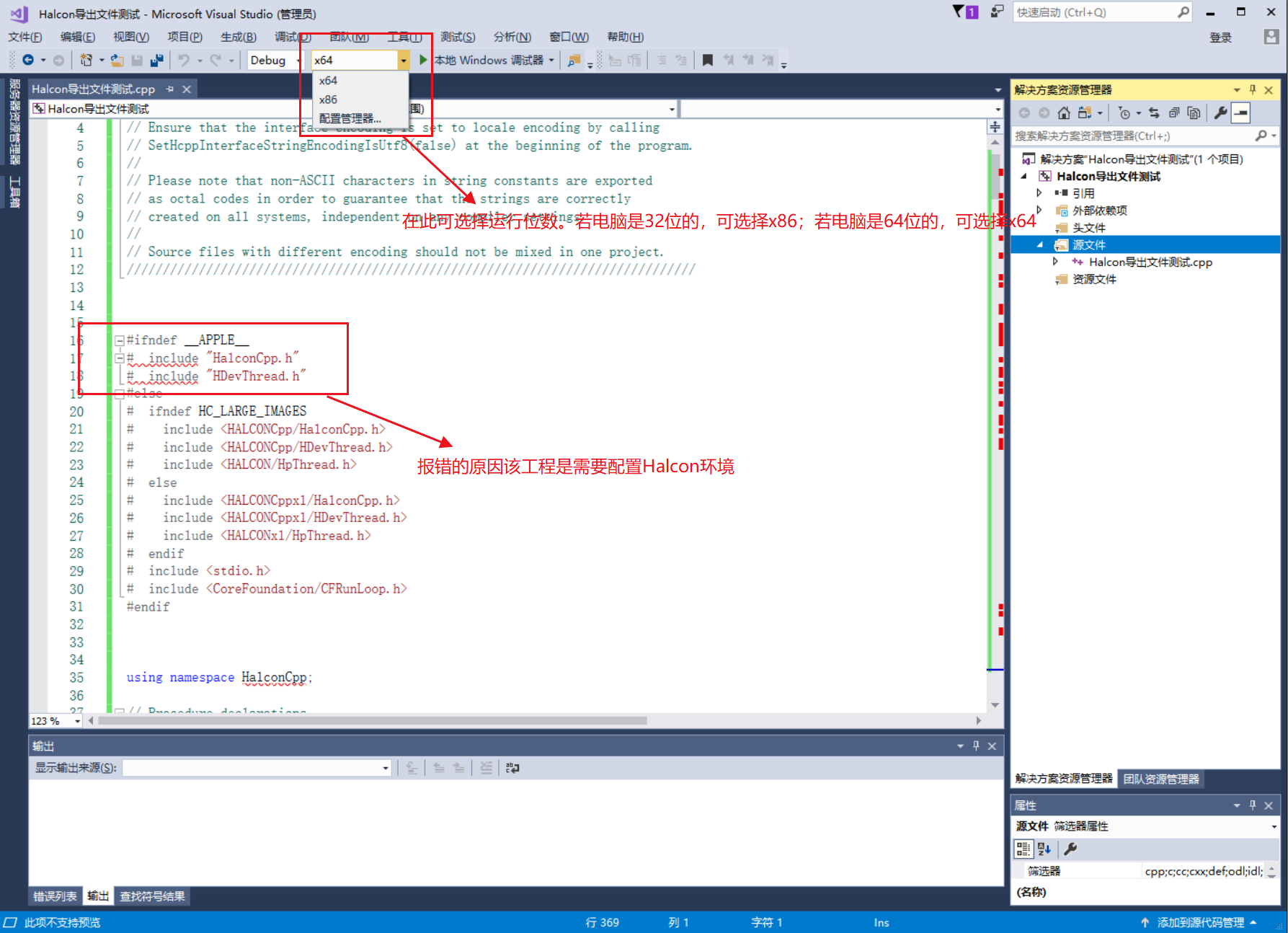Select the 头文件 folder in Solution Explorer
Image resolution: width=1288 pixels, height=933 pixels.
[x=1088, y=228]
